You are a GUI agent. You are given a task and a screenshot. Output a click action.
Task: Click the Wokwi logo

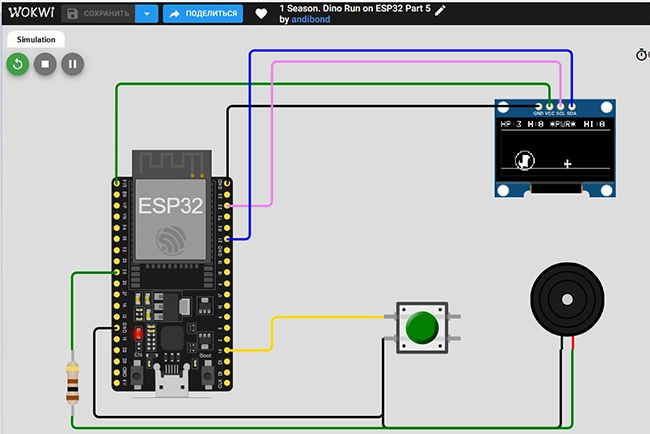[32, 12]
